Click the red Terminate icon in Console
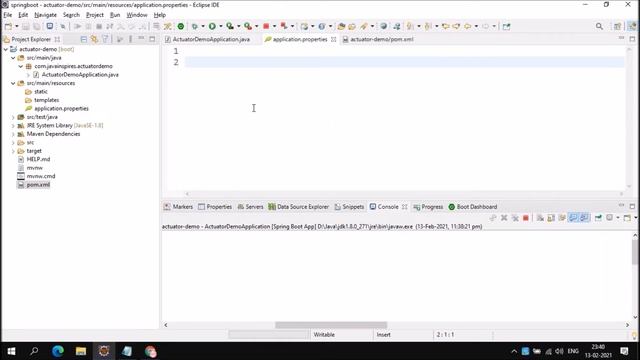This screenshot has width=640, height=360. (526, 218)
